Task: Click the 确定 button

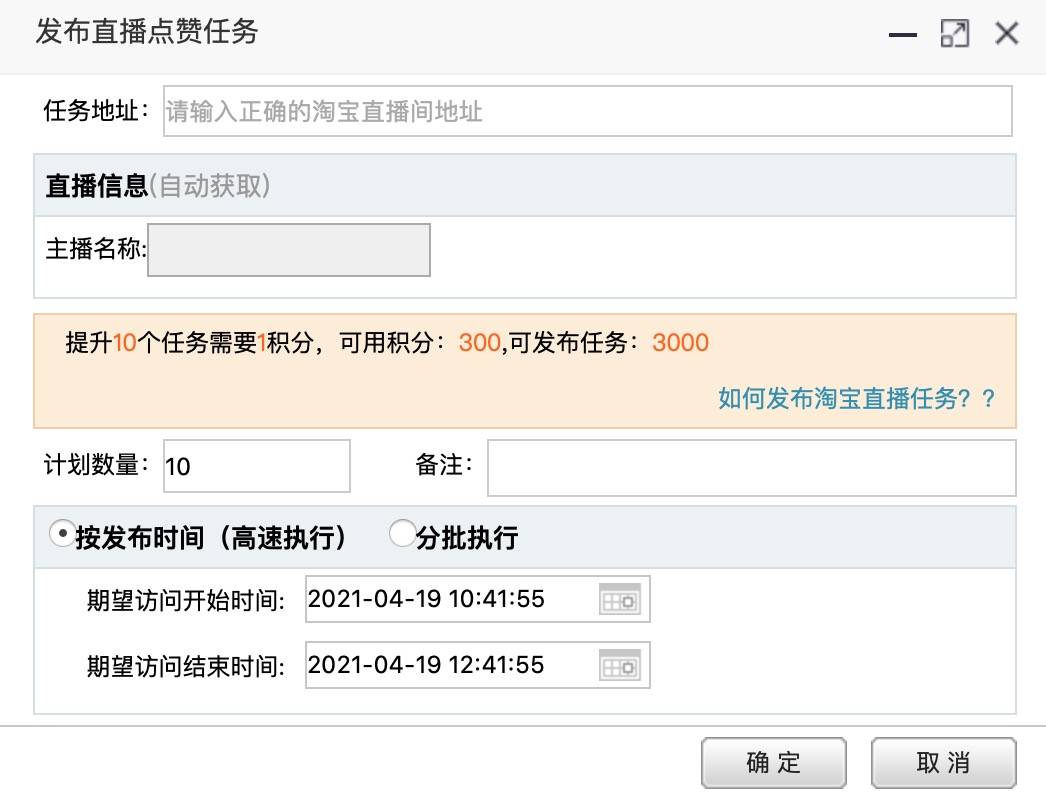Action: coord(774,763)
